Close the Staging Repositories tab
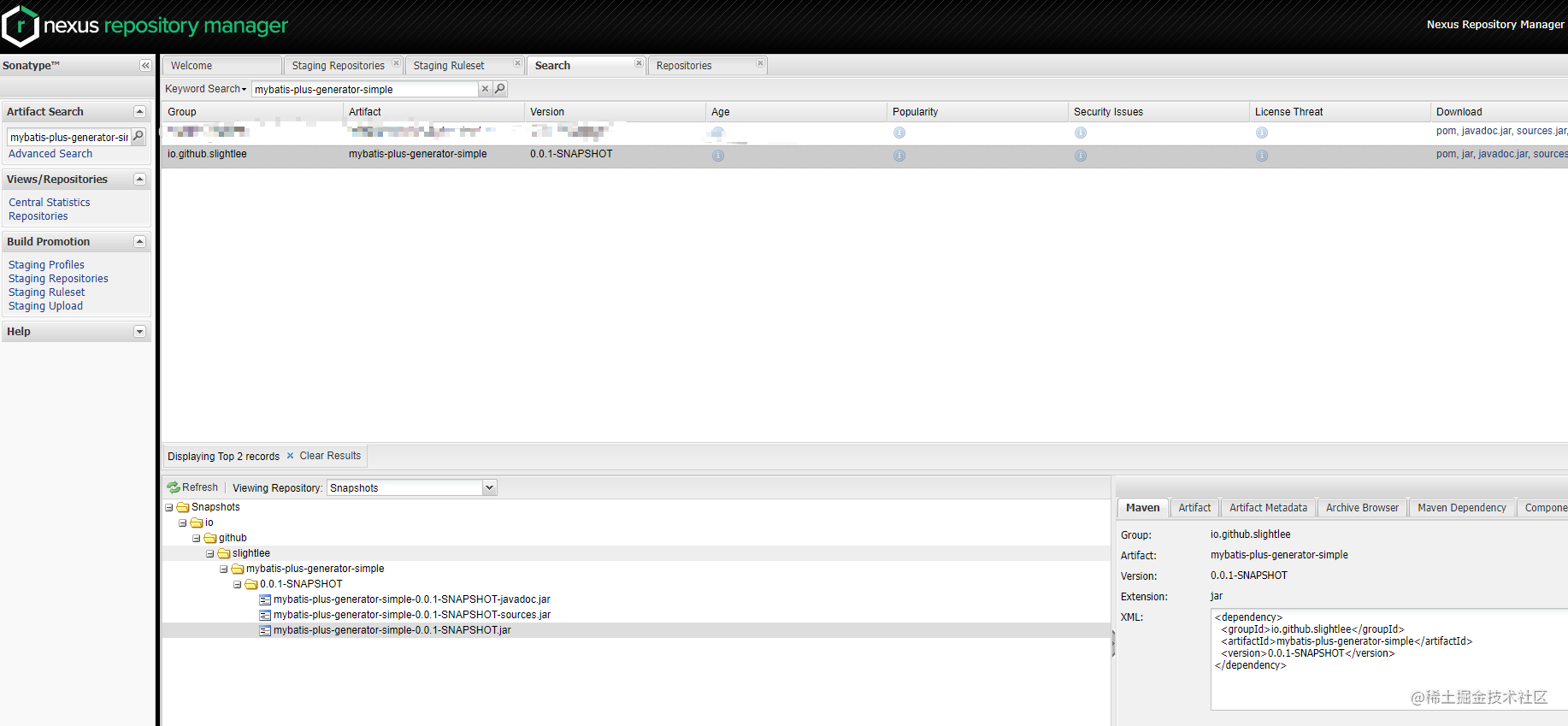Image resolution: width=1568 pixels, height=726 pixels. pos(396,63)
